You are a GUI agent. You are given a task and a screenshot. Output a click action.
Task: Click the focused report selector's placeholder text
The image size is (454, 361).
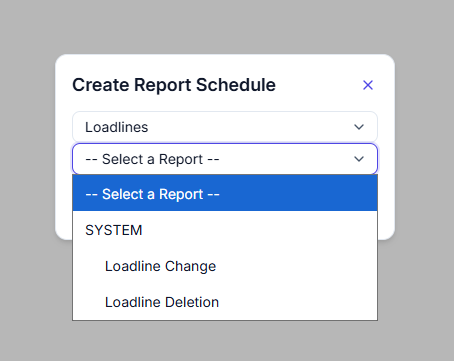152,159
